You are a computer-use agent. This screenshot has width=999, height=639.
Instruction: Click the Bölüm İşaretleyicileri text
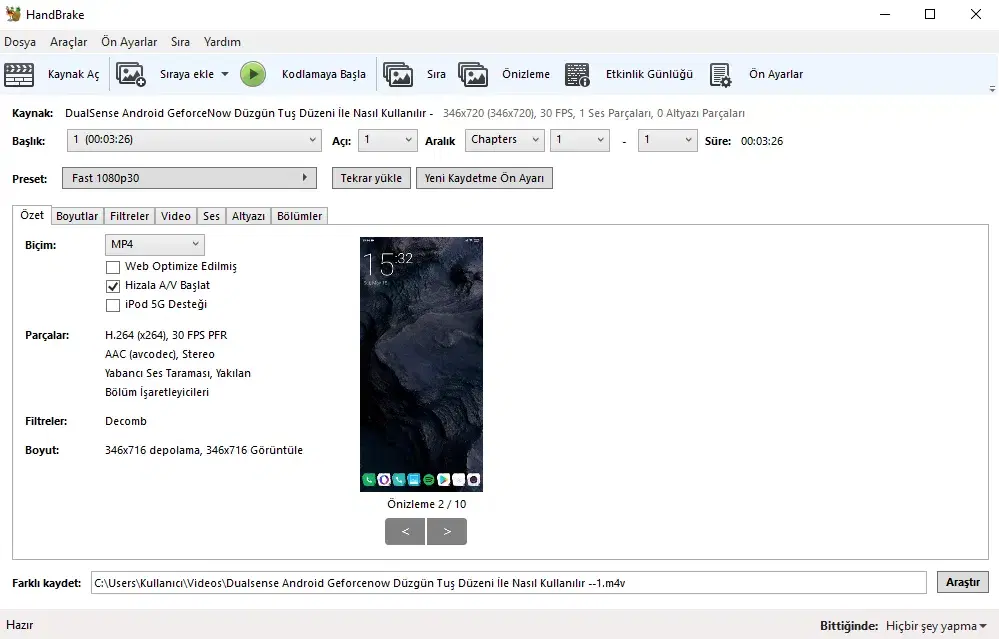pyautogui.click(x=157, y=392)
